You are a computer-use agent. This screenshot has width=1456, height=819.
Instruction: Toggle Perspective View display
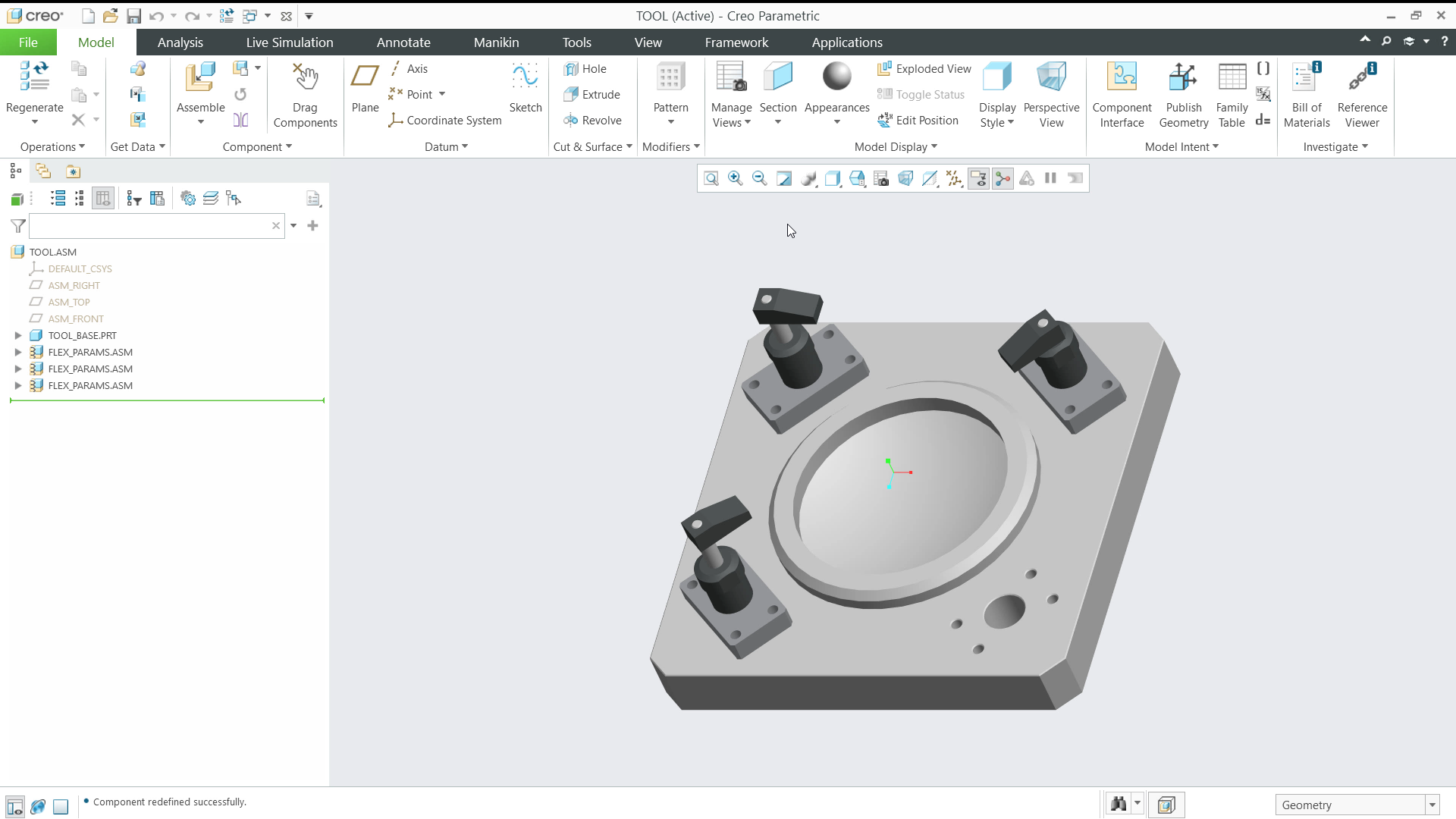1051,96
